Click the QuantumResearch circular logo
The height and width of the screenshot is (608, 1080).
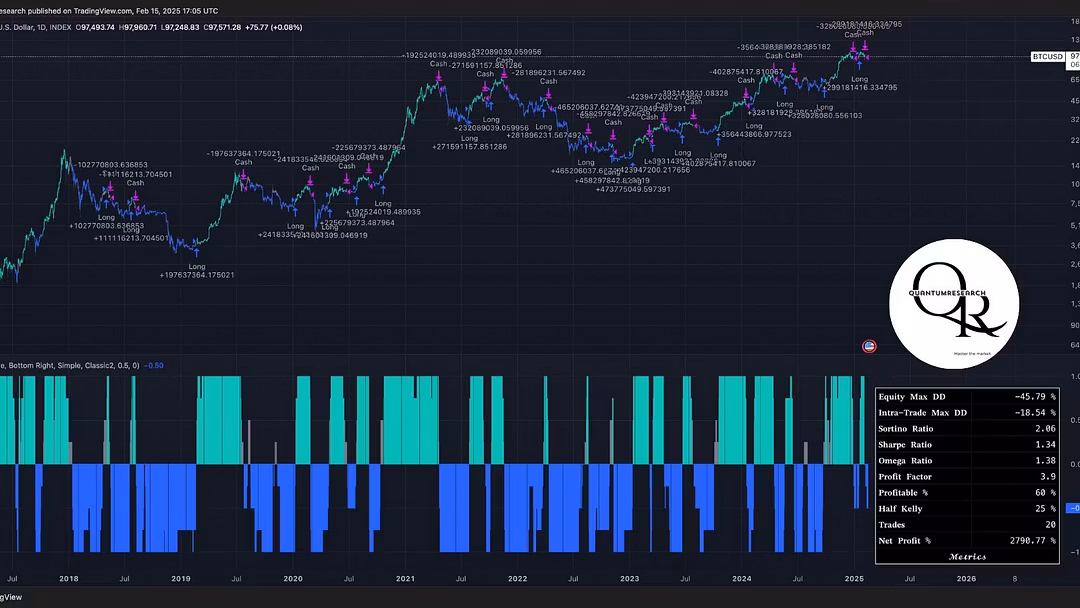(x=954, y=303)
